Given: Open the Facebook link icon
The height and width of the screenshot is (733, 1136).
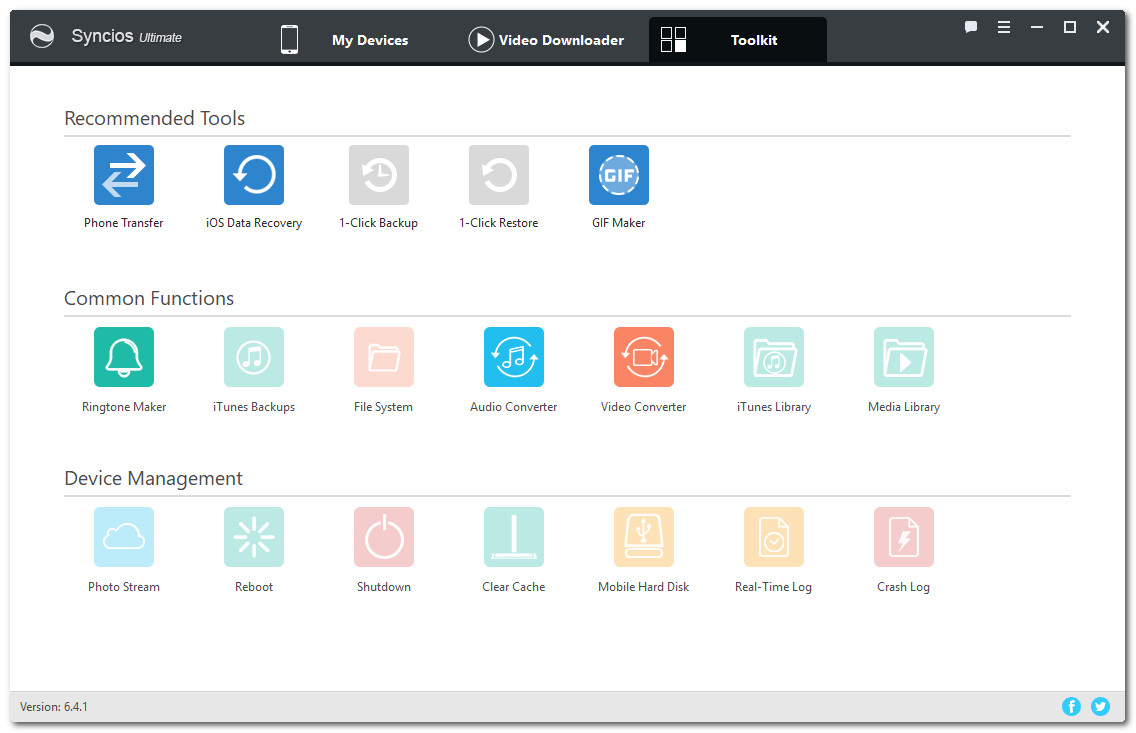Looking at the screenshot, I should pos(1072,706).
